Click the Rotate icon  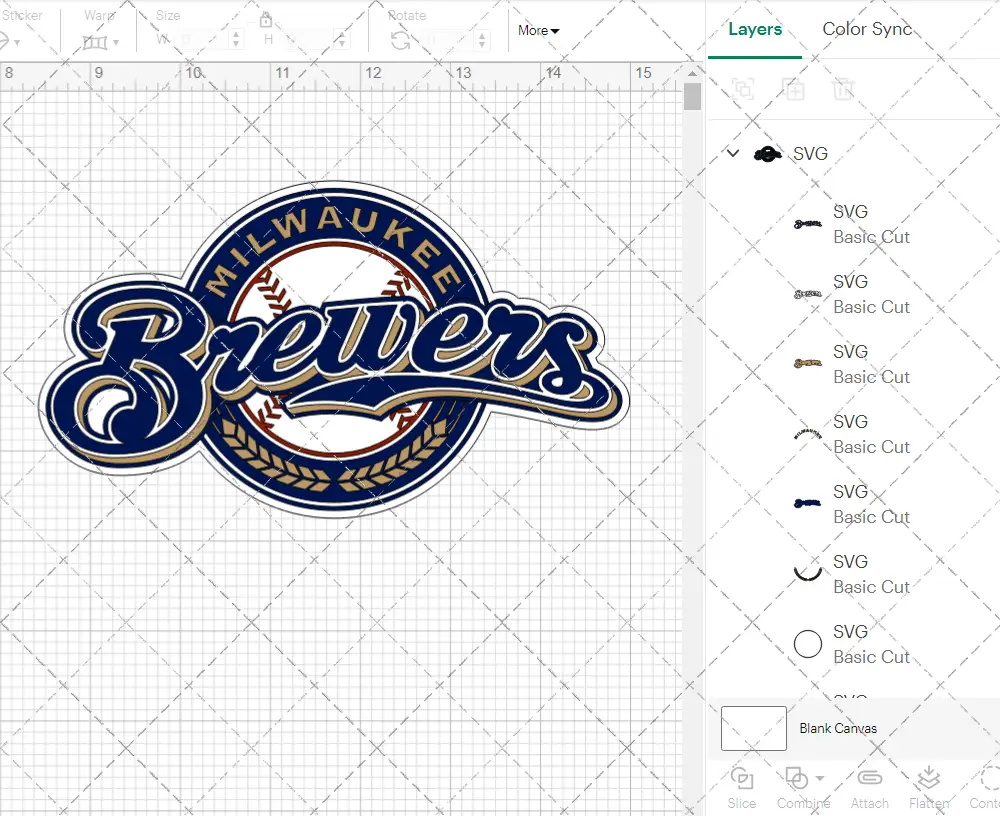[401, 41]
